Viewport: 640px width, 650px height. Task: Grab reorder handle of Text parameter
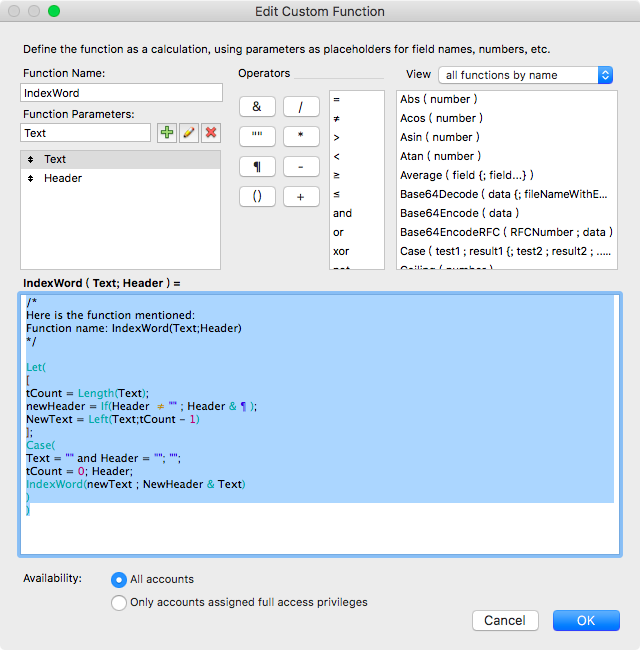coord(31,159)
